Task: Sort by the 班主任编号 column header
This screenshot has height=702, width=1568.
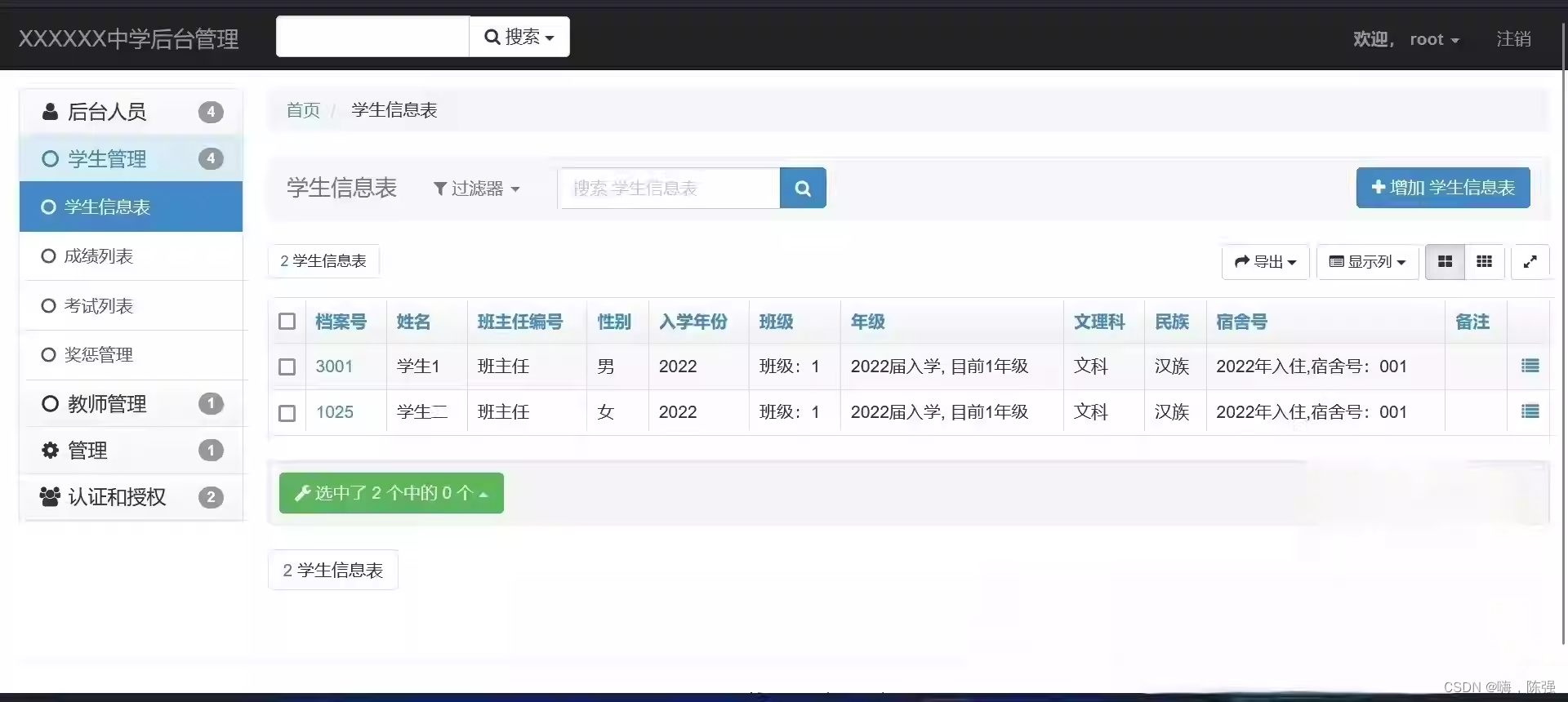Action: [520, 322]
